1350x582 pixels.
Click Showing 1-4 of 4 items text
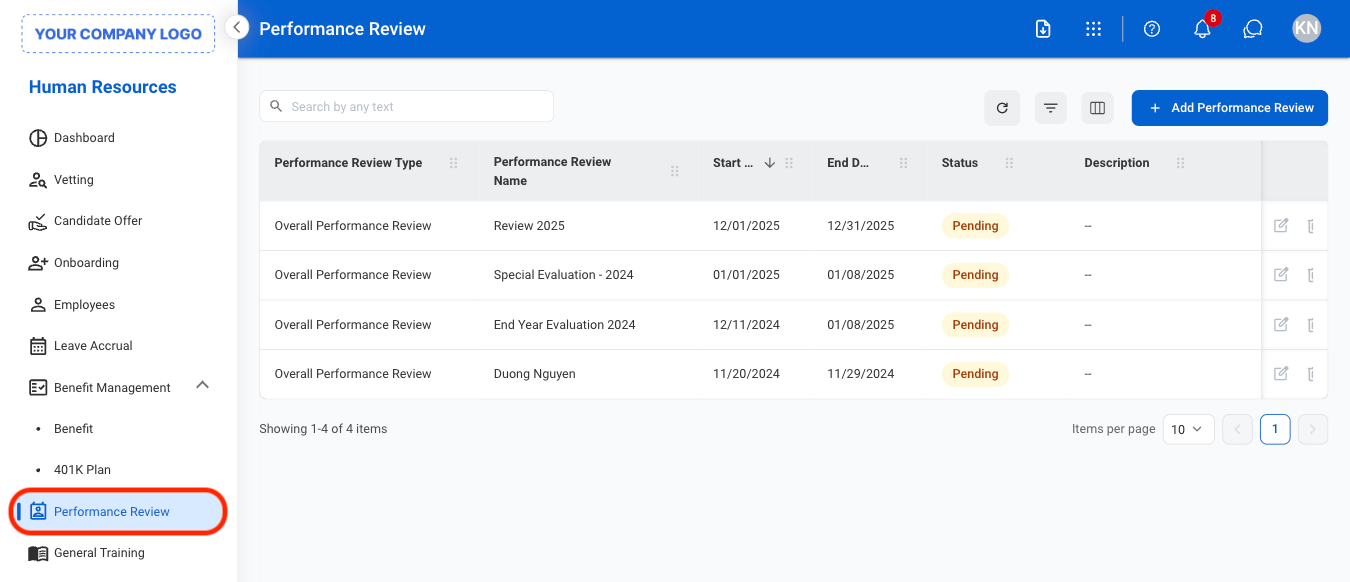[323, 429]
